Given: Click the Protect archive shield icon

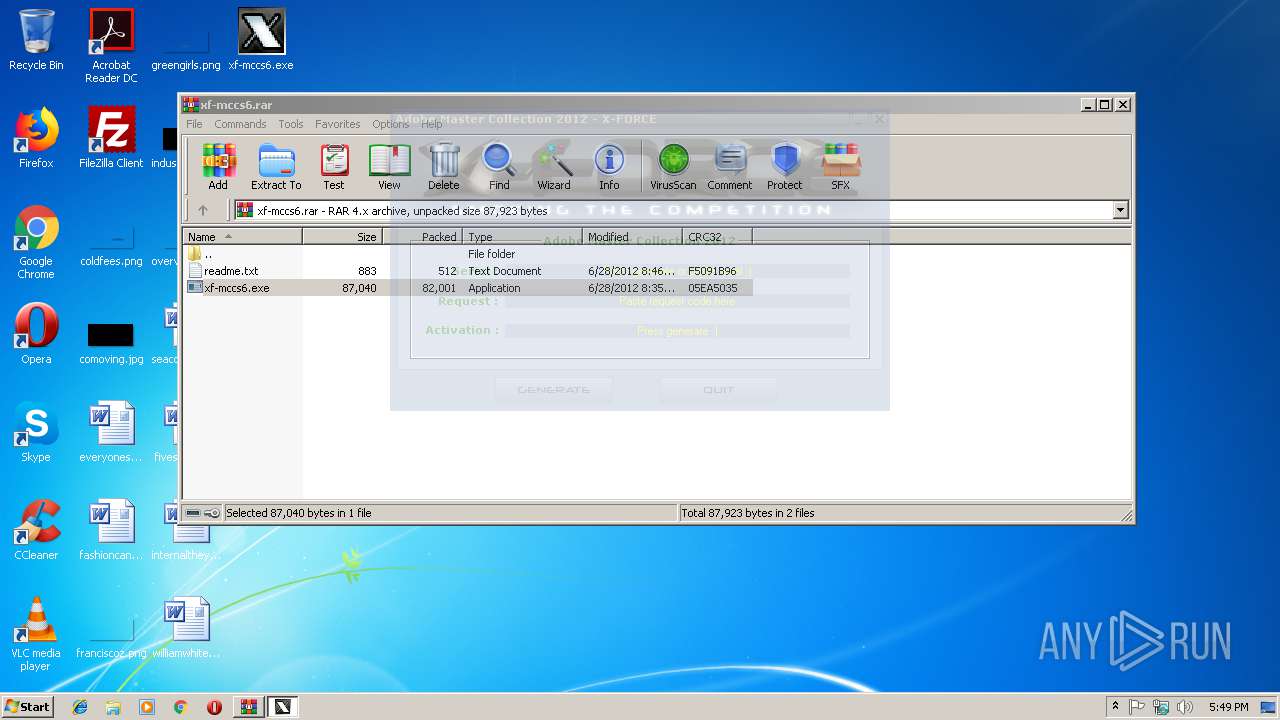Looking at the screenshot, I should pyautogui.click(x=785, y=166).
